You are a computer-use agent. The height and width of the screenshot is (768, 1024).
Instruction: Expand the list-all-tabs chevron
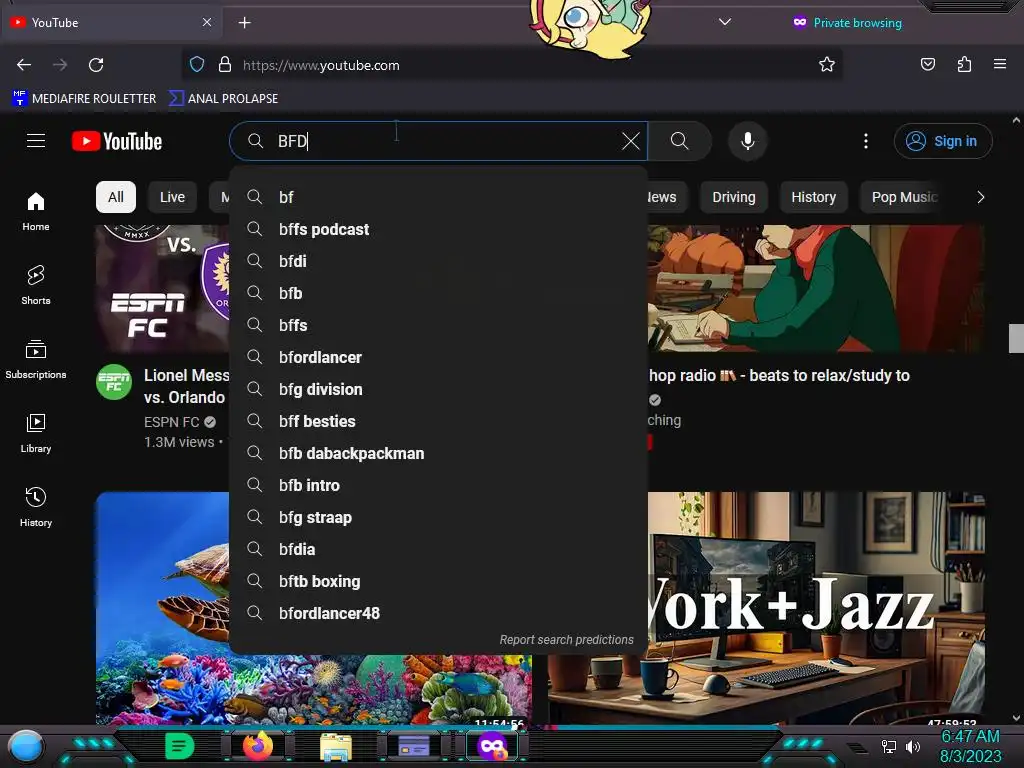(x=724, y=22)
